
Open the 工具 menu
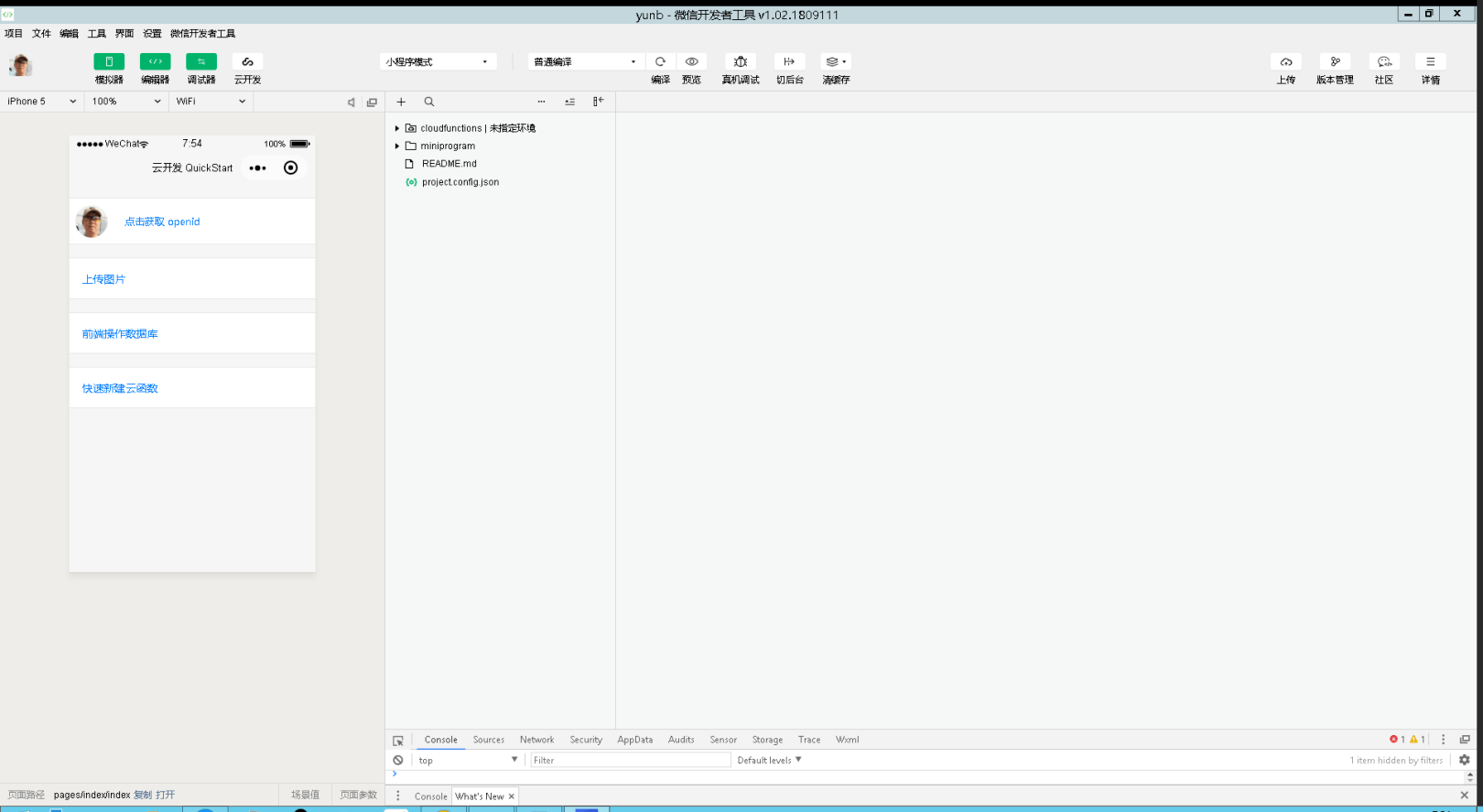[96, 33]
